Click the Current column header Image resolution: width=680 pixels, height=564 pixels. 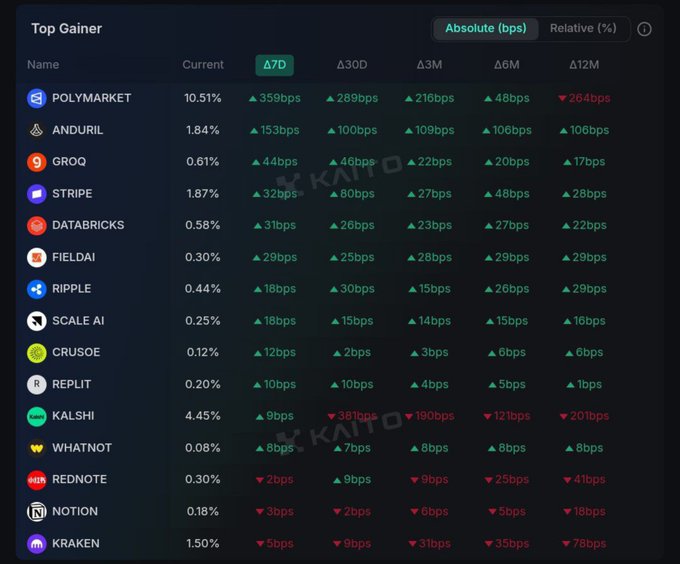click(203, 65)
